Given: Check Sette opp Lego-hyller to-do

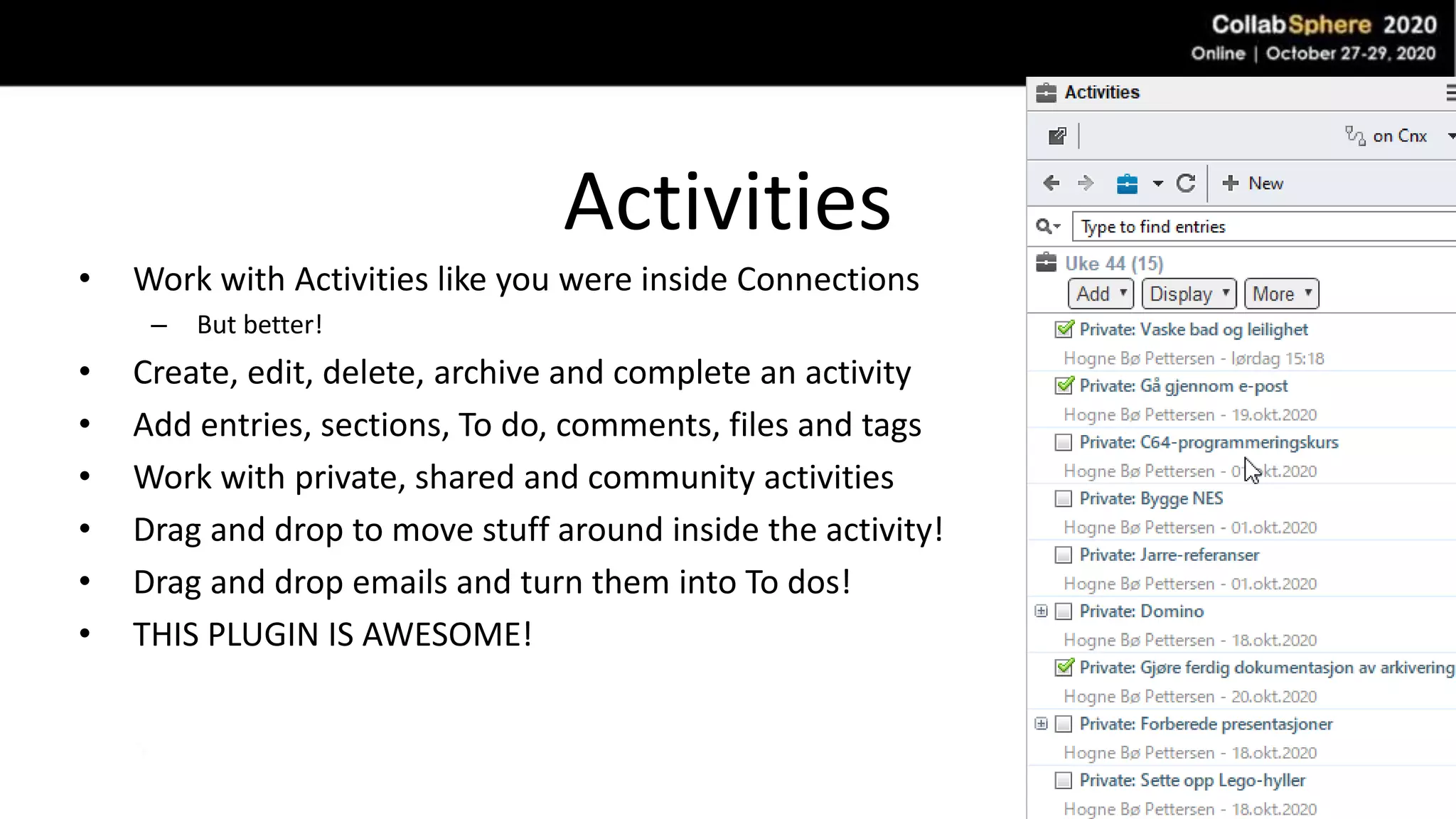Looking at the screenshot, I should tap(1063, 781).
